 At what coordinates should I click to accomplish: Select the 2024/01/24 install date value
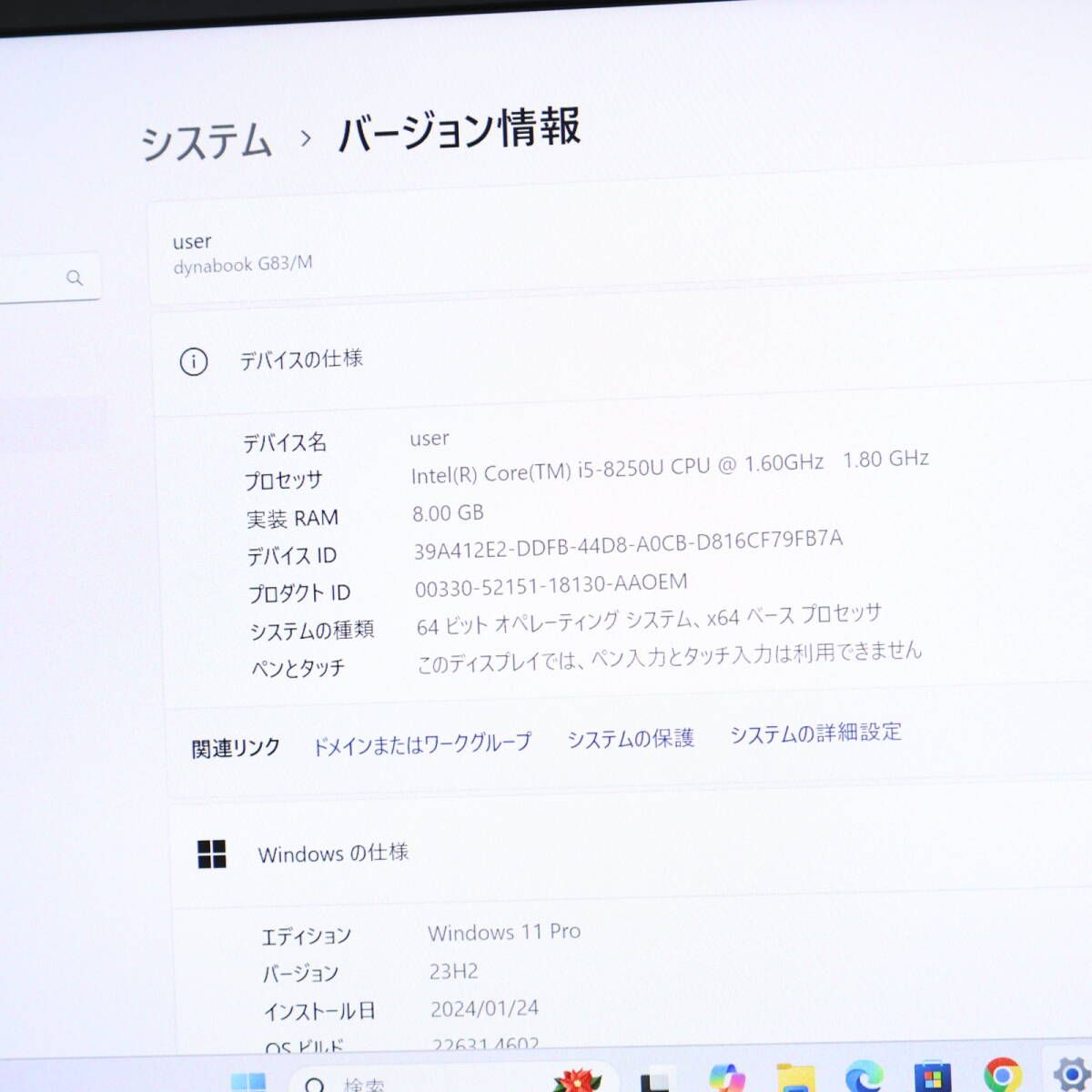pos(484,1008)
